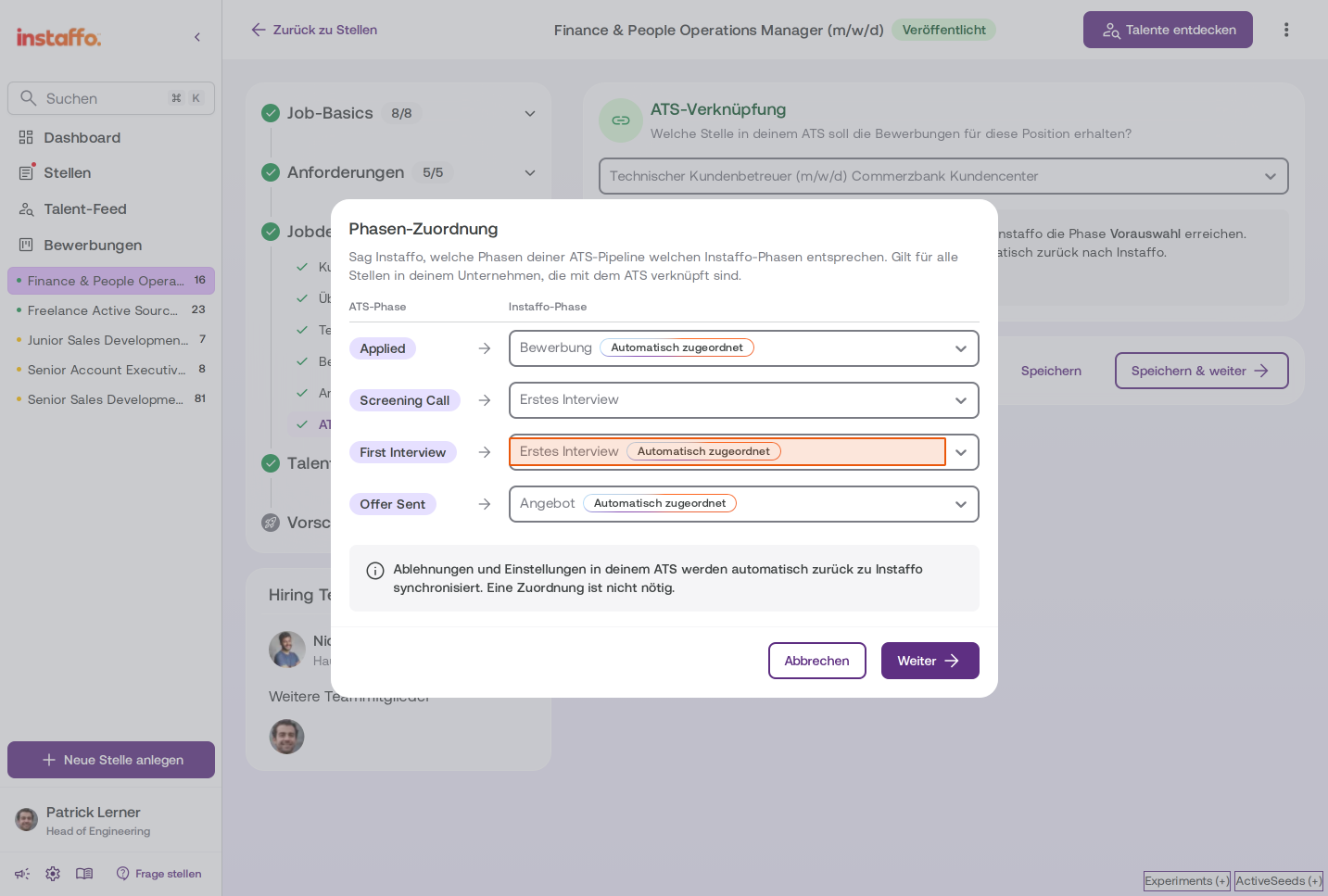This screenshot has width=1328, height=896.
Task: Click the info icon in the sync notice
Action: point(375,571)
